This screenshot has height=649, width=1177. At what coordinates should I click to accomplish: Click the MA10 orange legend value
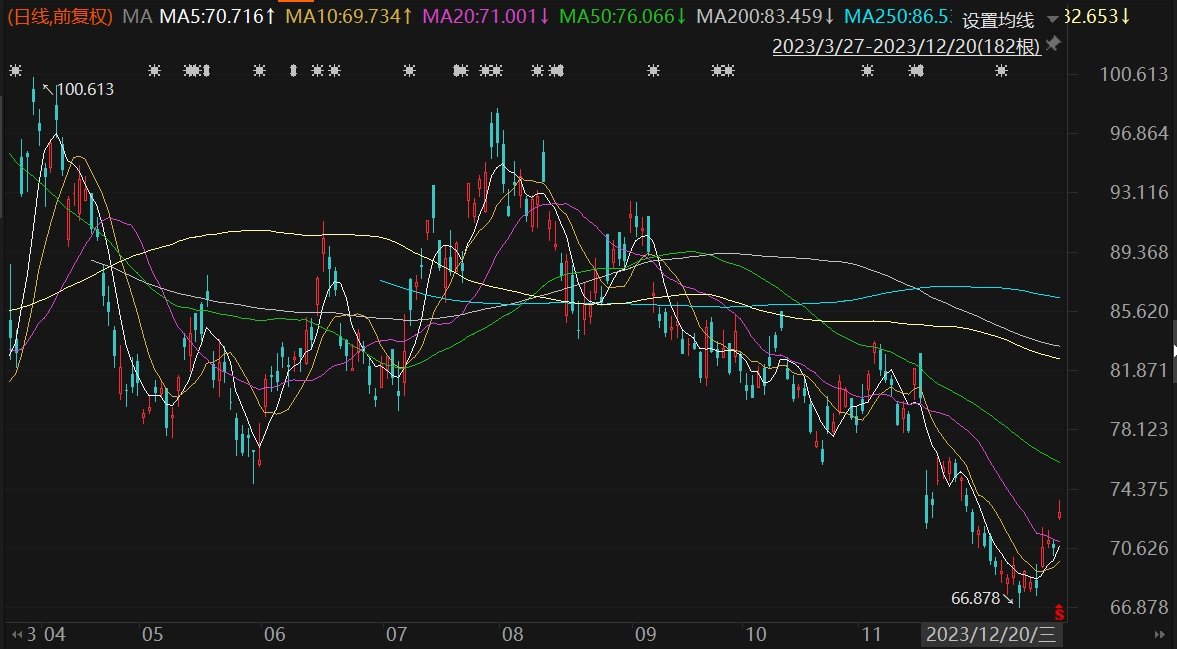[x=349, y=17]
